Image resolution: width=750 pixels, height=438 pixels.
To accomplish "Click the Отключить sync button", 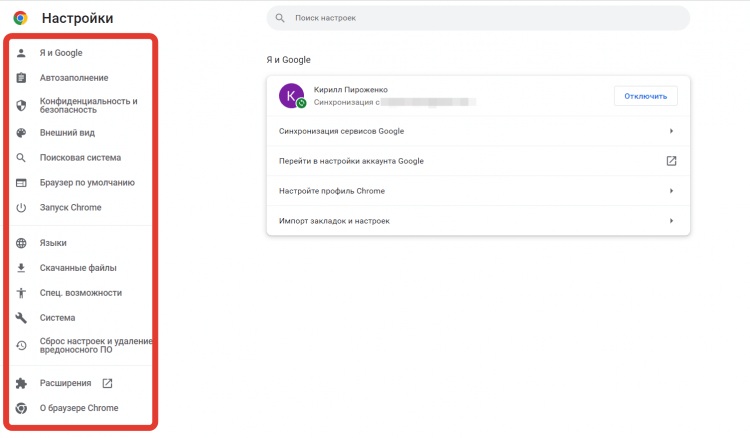I will (x=645, y=96).
